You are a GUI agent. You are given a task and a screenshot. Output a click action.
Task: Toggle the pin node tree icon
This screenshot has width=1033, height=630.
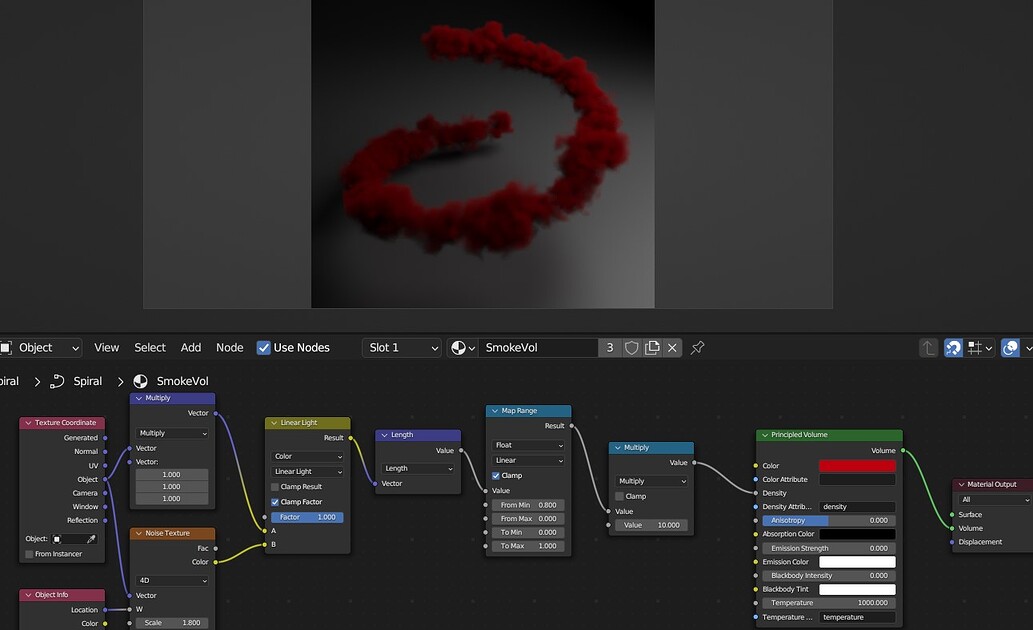(697, 347)
